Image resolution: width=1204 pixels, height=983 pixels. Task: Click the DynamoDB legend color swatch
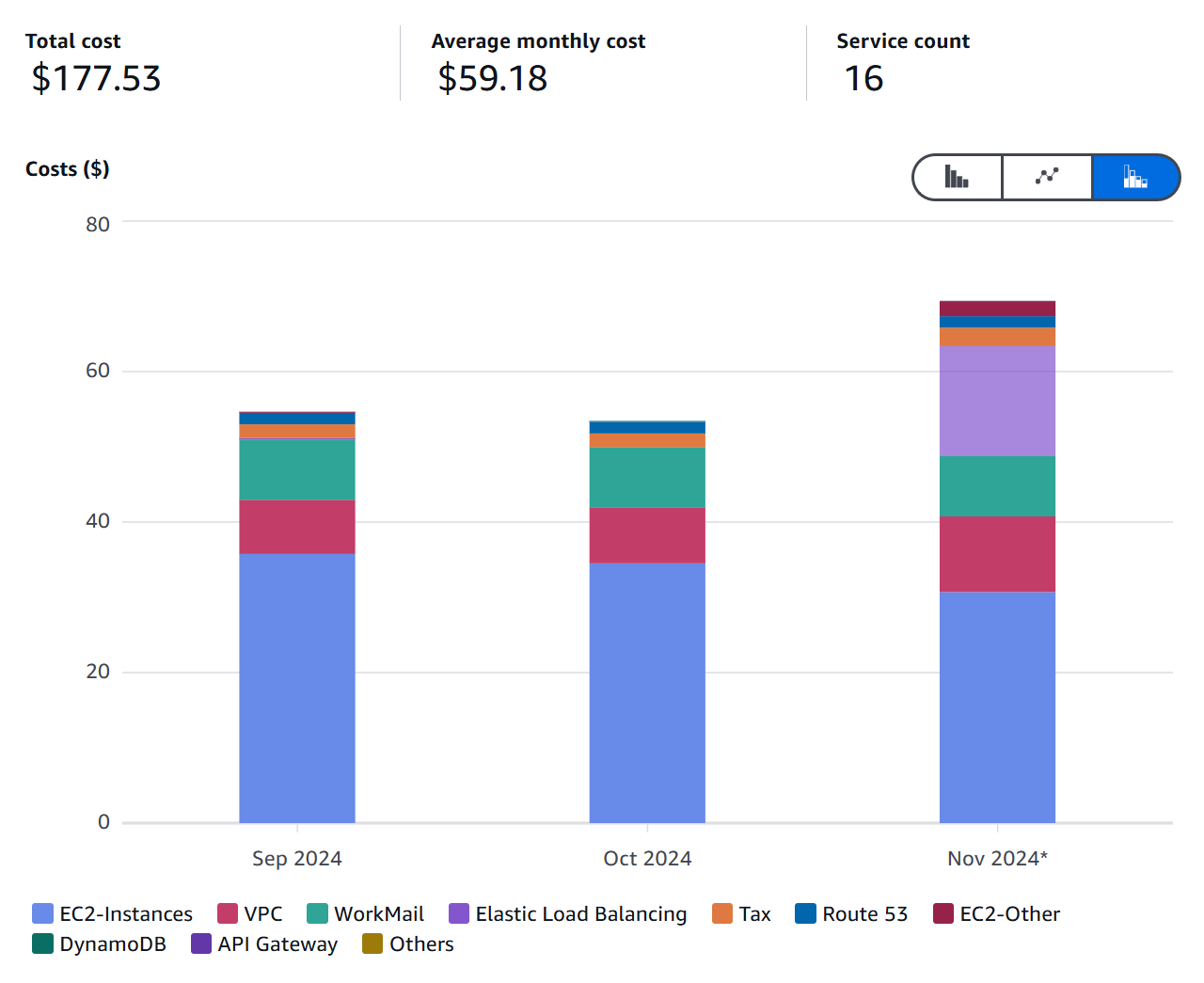coord(40,943)
